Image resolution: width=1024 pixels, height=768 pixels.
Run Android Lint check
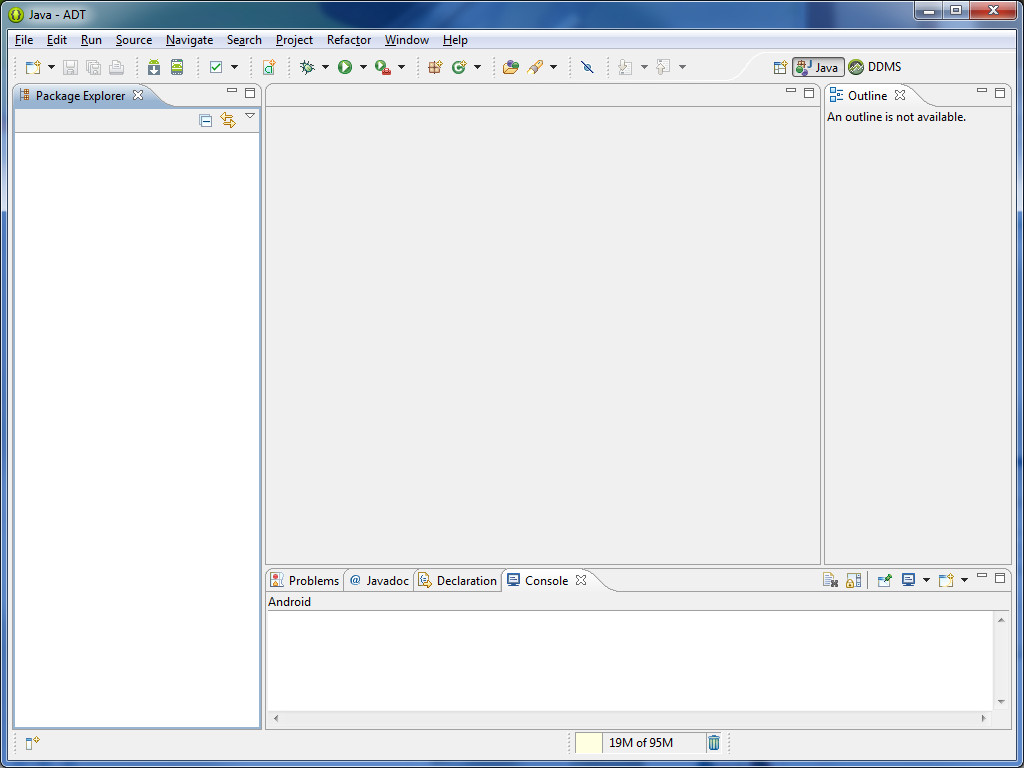(216, 67)
